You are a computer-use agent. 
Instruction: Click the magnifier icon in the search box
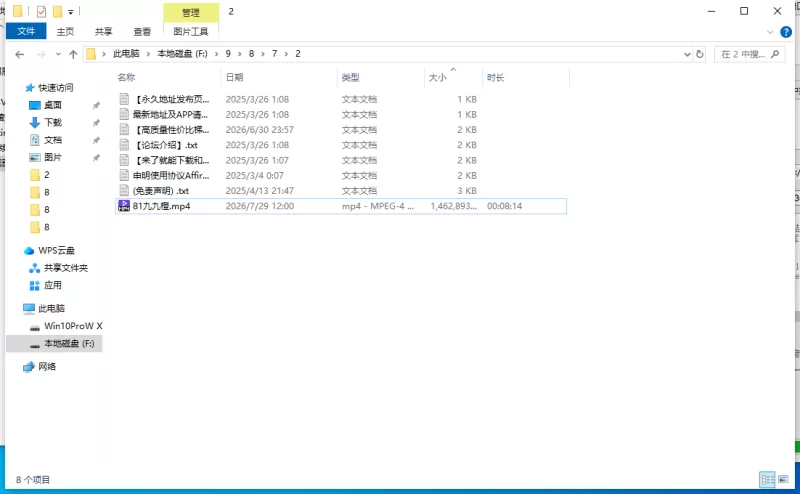775,54
